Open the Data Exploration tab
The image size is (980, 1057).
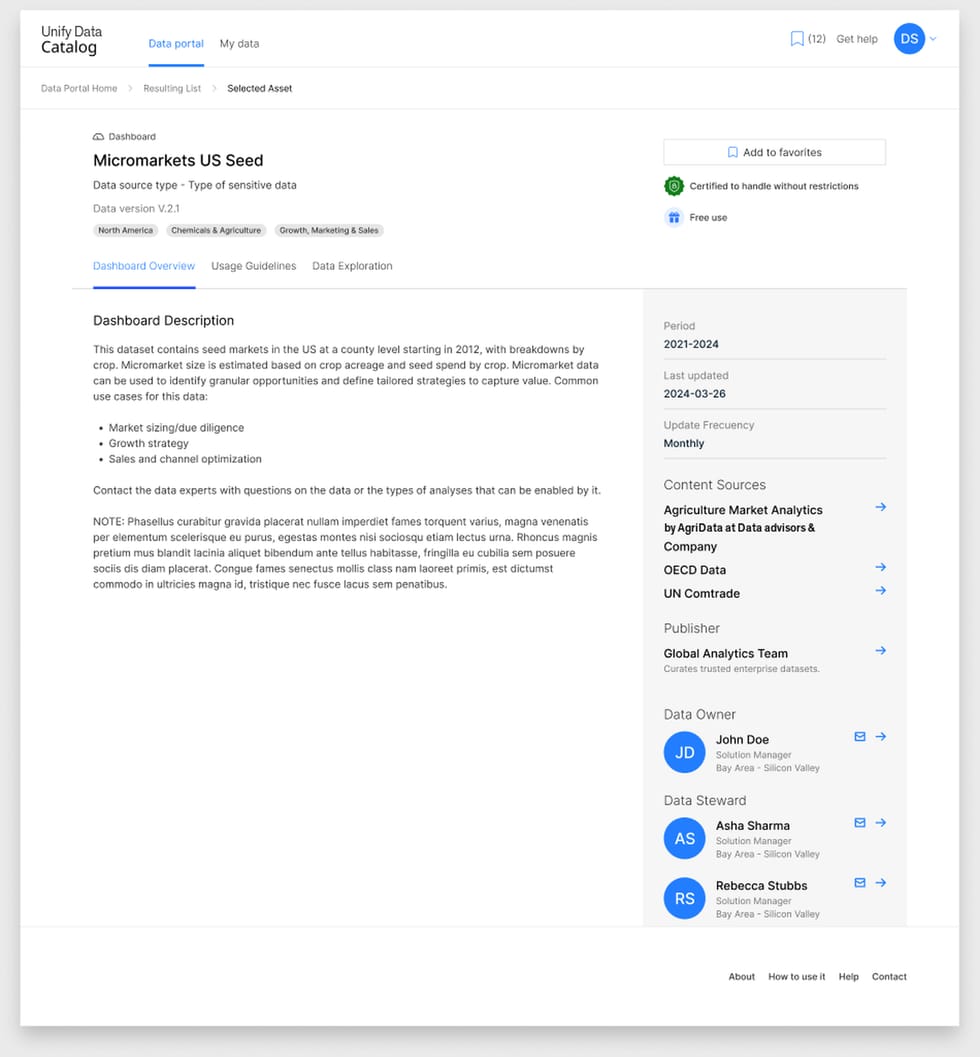(352, 266)
